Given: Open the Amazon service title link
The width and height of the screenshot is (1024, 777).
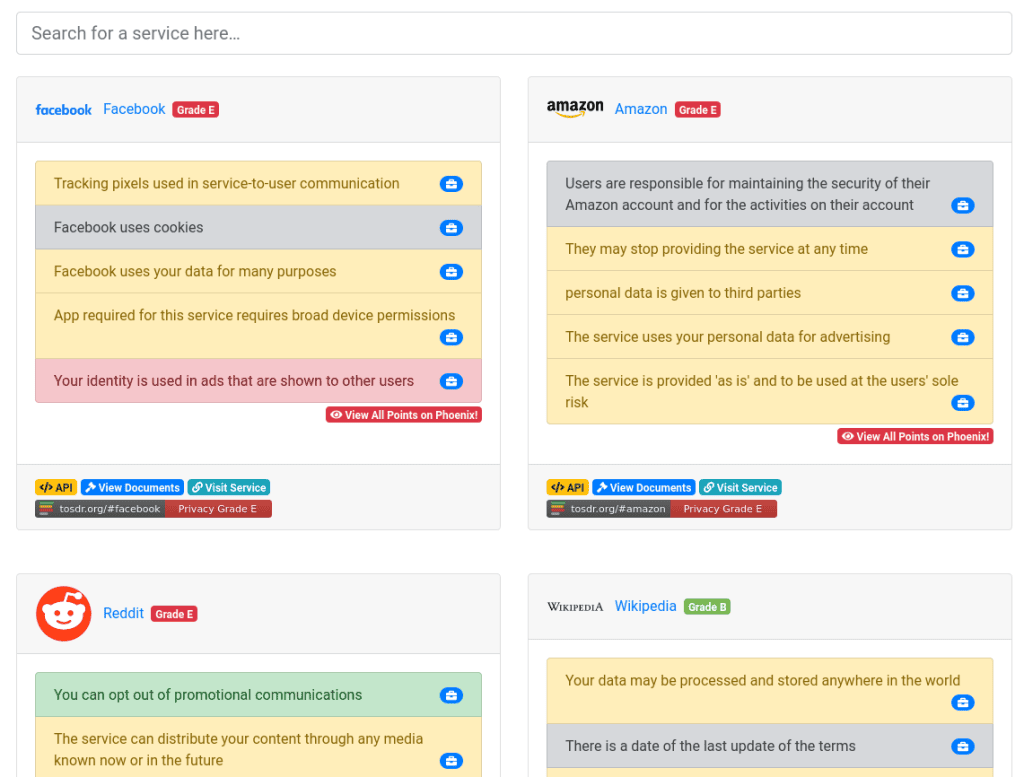Looking at the screenshot, I should [641, 109].
